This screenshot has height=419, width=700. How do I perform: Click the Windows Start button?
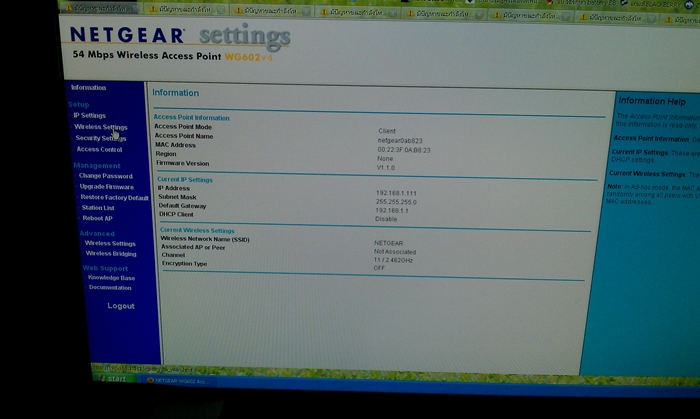pos(113,379)
